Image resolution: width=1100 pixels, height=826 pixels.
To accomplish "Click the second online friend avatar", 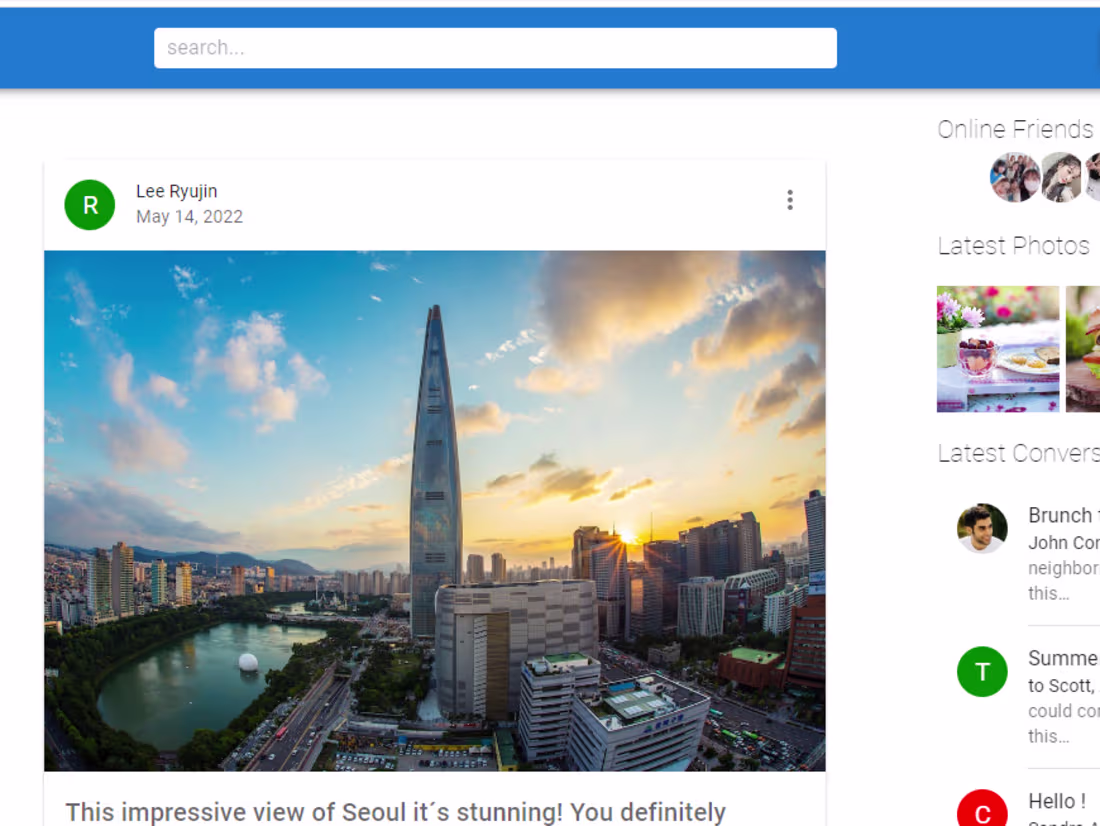I will point(1062,177).
